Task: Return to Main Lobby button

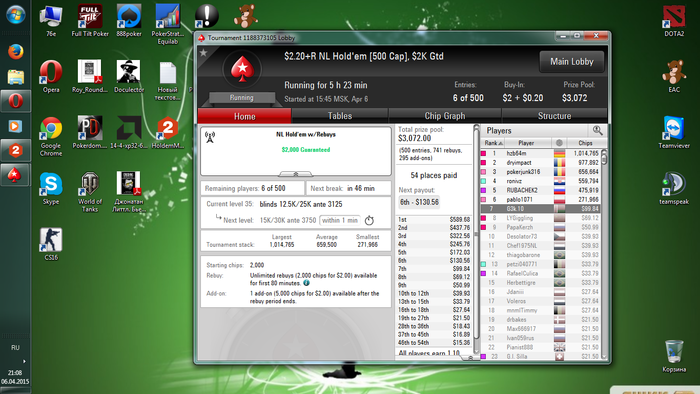Action: click(x=571, y=62)
